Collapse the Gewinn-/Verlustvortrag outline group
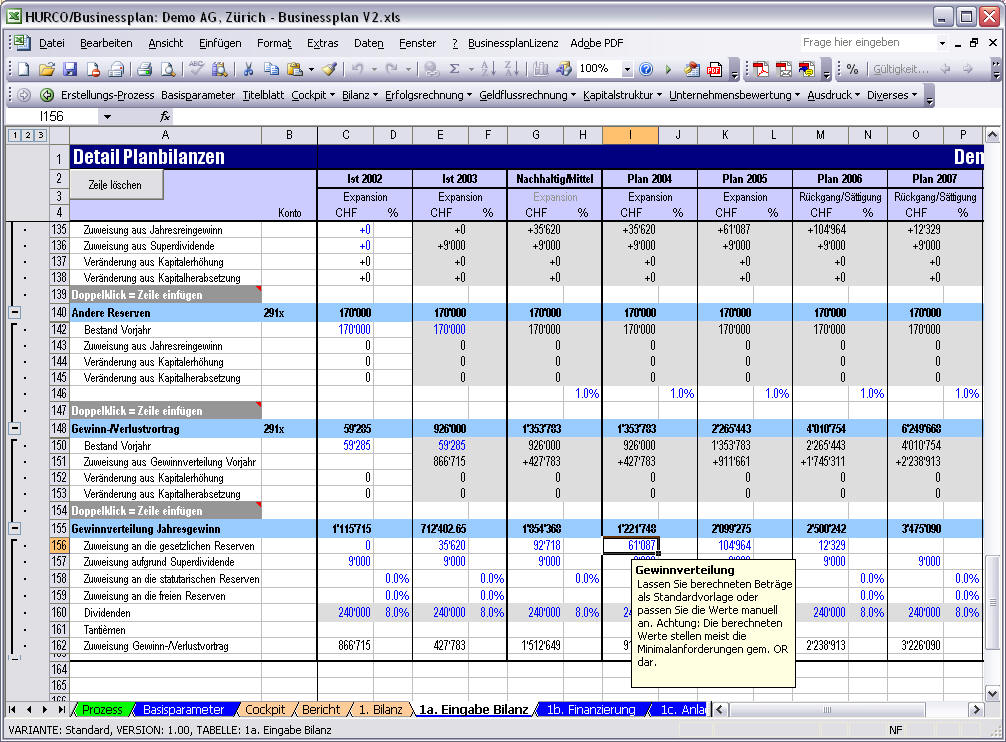Image resolution: width=1006 pixels, height=742 pixels. 14,428
